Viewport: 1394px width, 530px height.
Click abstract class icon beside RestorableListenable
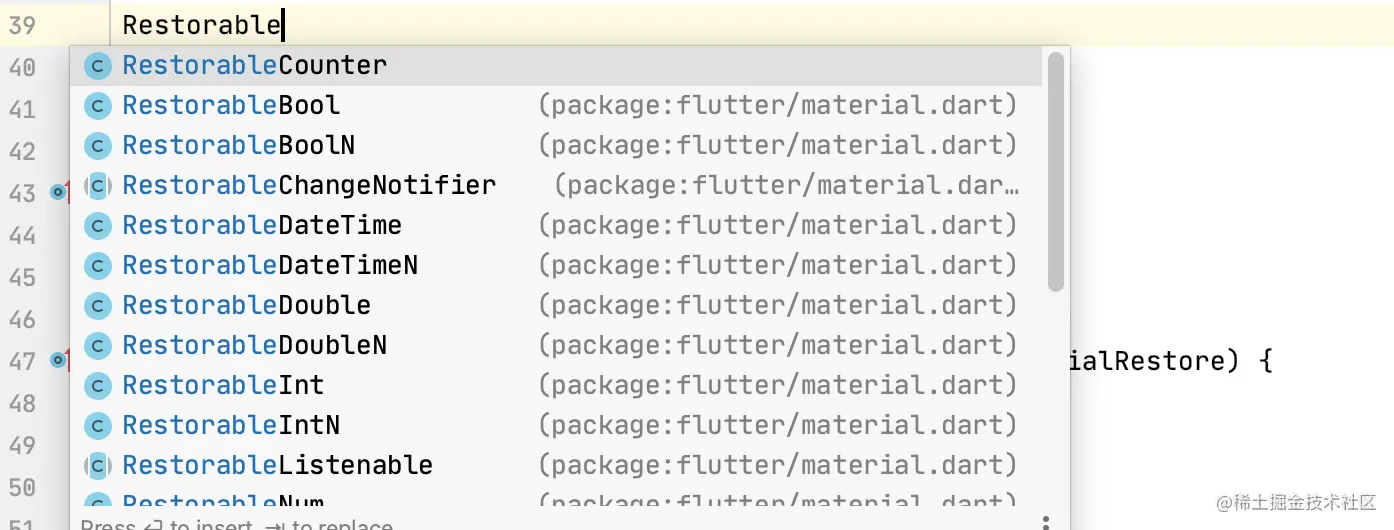97,466
